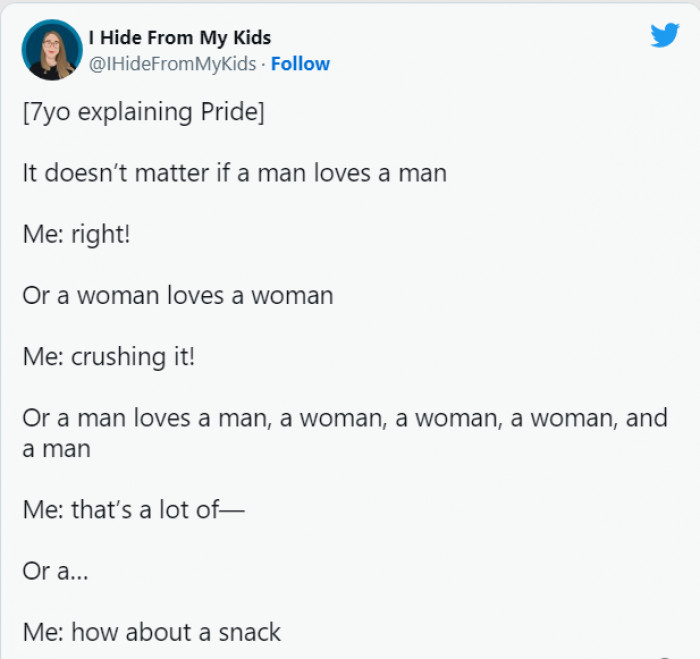Click the display name I Hide From My Kids

tap(180, 38)
